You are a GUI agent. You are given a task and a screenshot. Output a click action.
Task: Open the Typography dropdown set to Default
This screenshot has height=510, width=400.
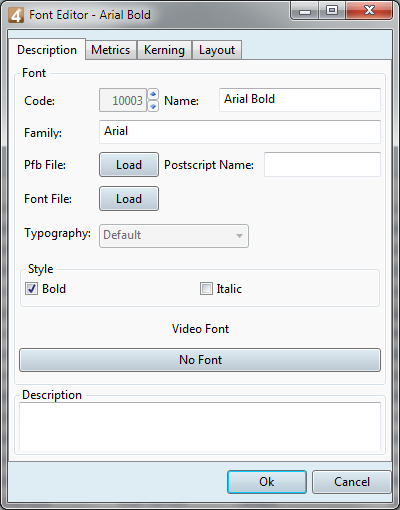click(x=174, y=236)
